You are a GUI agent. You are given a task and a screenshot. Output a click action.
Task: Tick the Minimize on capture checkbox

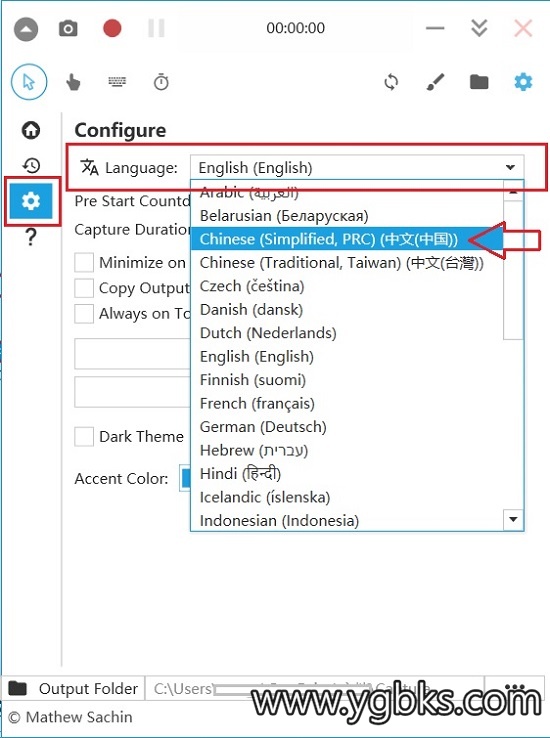84,262
